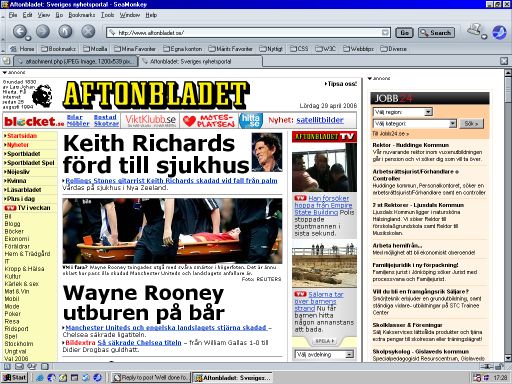Click the Search button
This screenshot has width=512, height=384.
click(x=436, y=33)
